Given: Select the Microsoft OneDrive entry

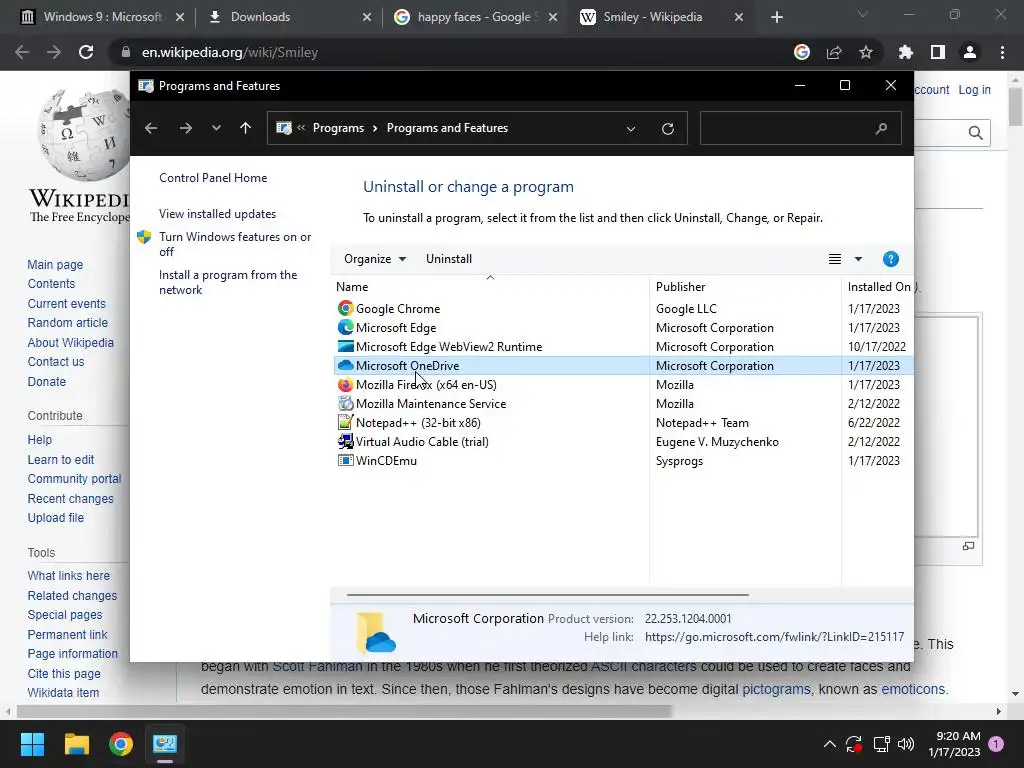Looking at the screenshot, I should (x=408, y=365).
